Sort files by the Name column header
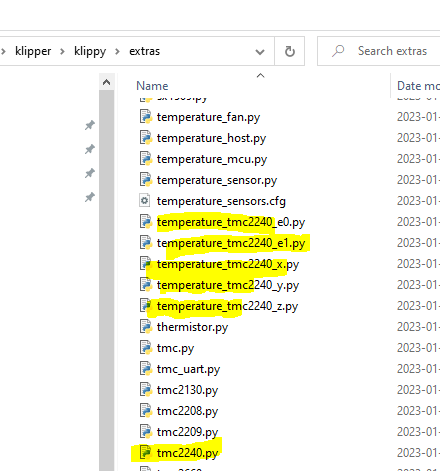 point(152,86)
